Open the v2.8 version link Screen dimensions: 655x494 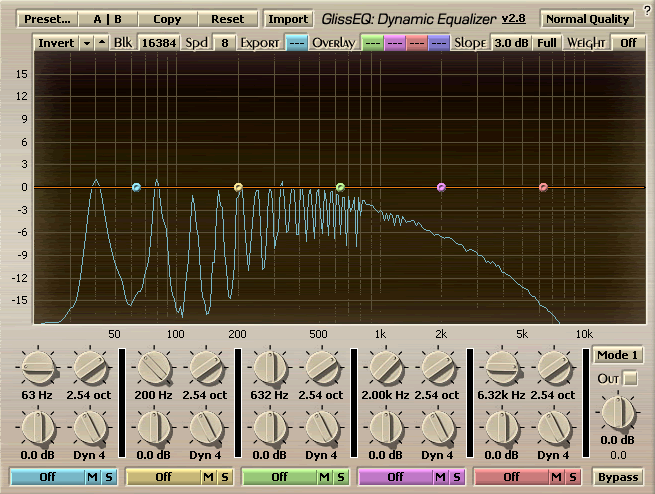[x=513, y=19]
